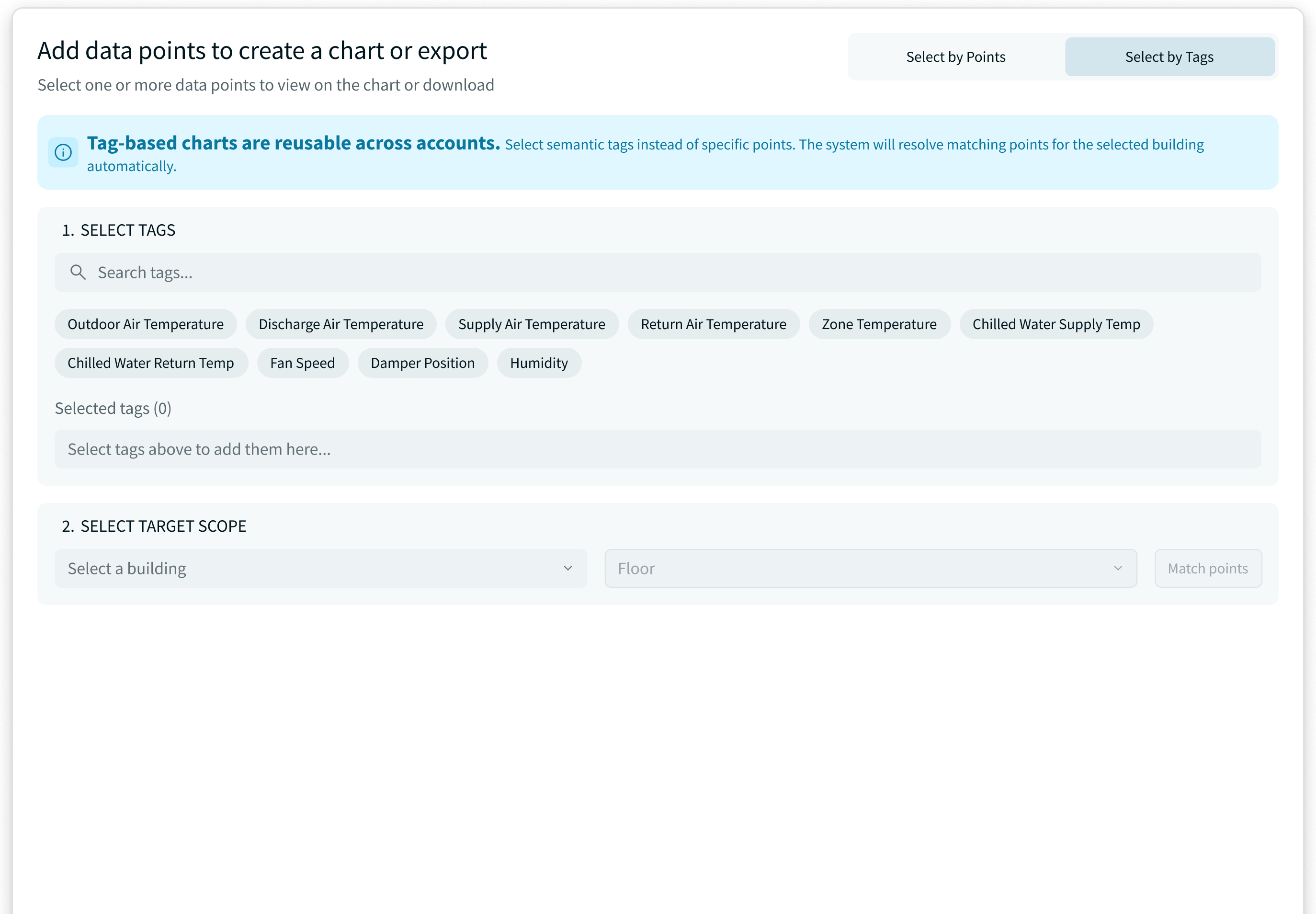1316x914 pixels.
Task: Select the Fan Speed tag
Action: click(302, 363)
